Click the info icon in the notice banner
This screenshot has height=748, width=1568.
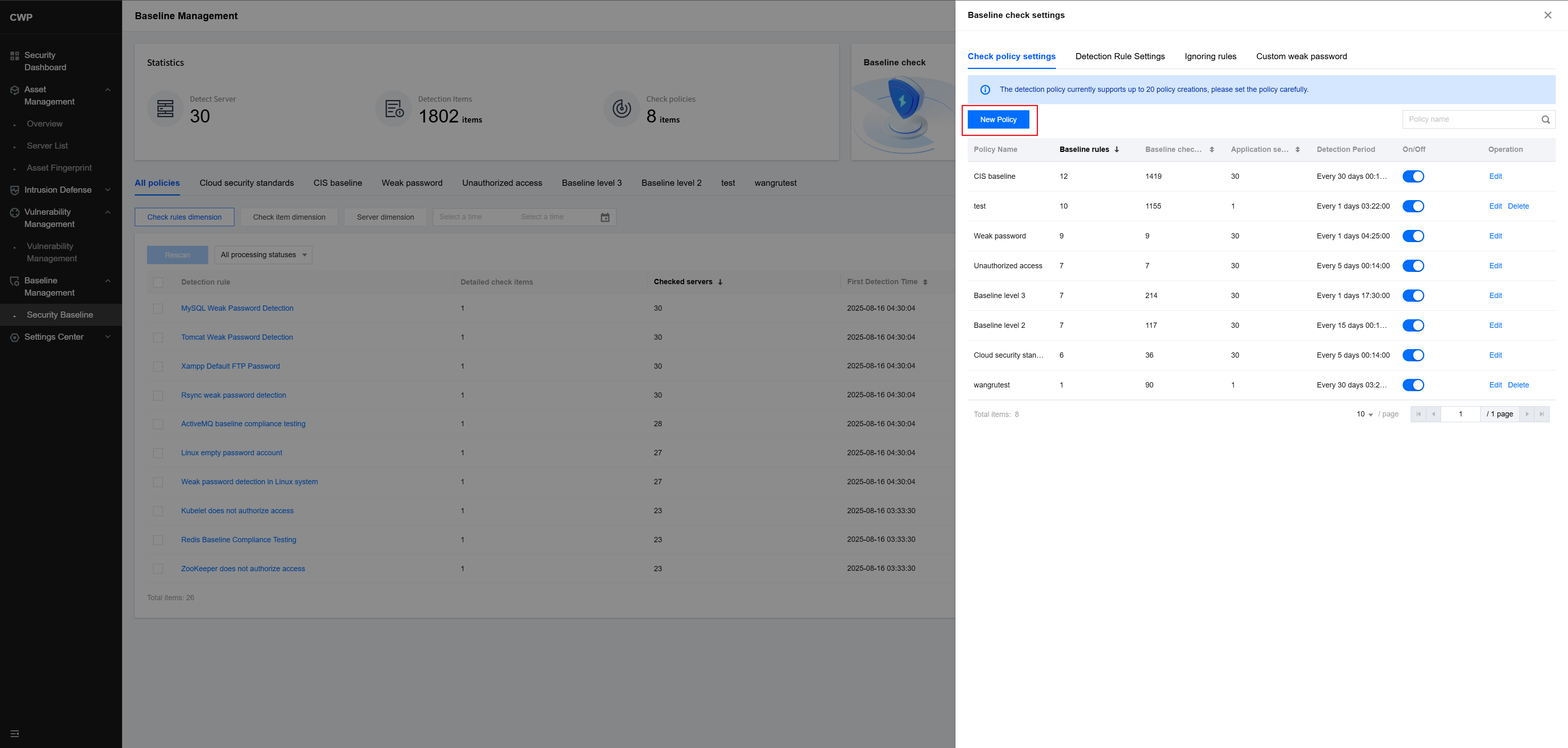tap(985, 89)
